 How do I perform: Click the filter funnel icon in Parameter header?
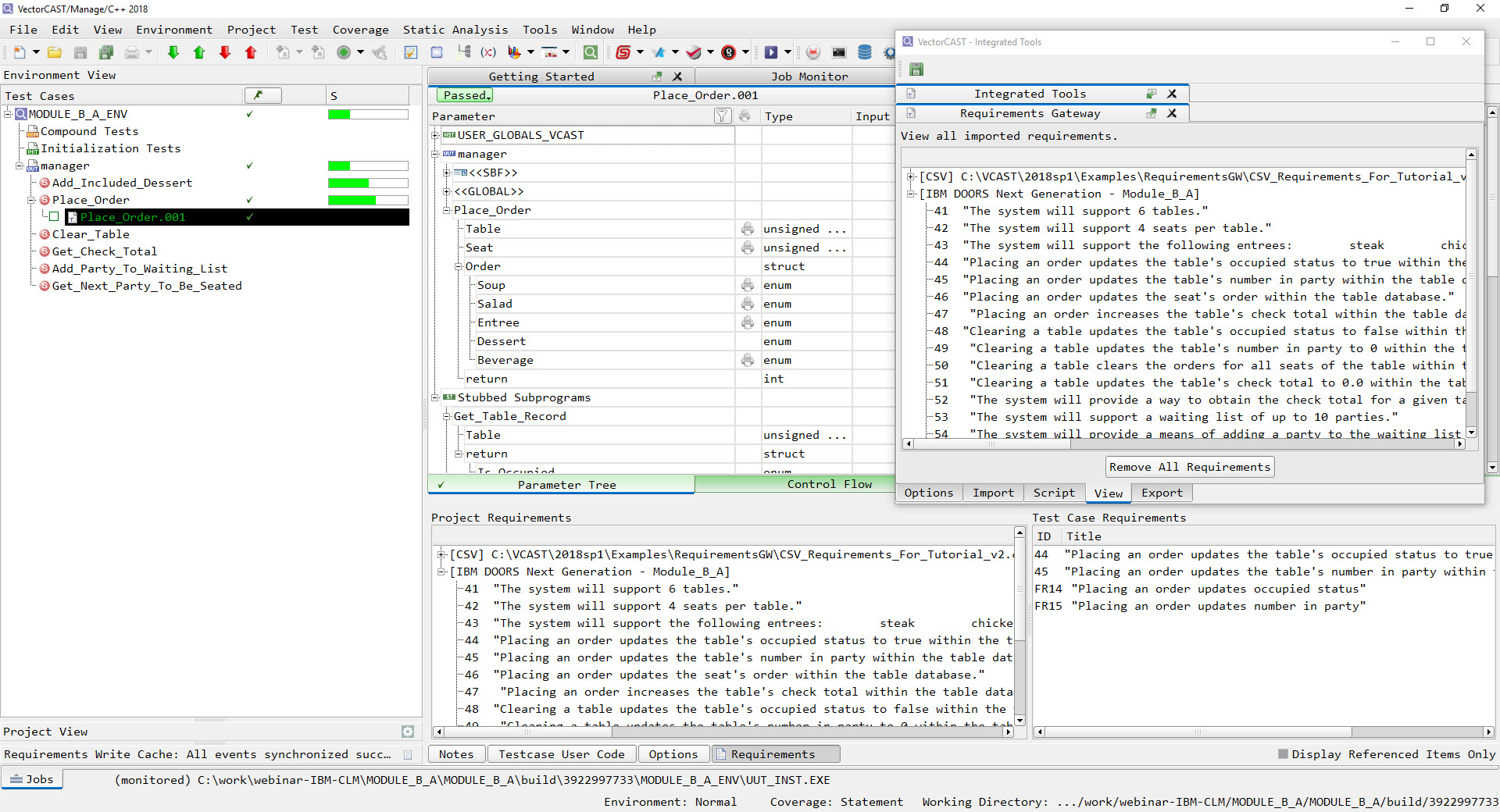(722, 116)
